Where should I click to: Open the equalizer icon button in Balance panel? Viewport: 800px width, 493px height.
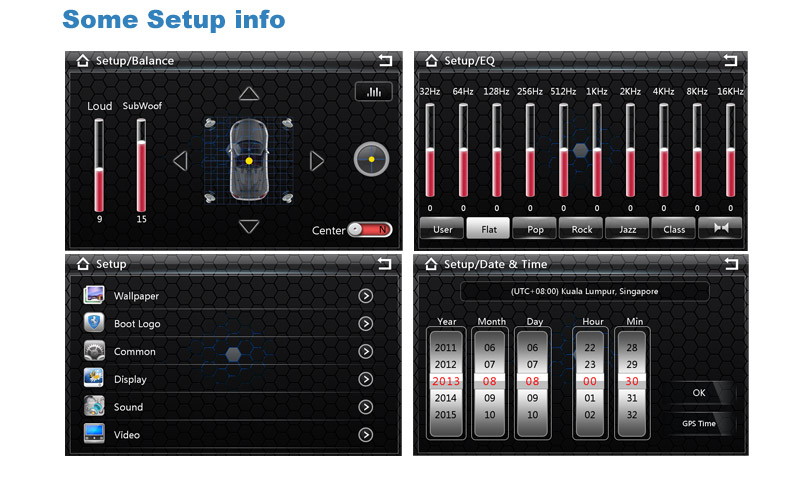[x=373, y=92]
